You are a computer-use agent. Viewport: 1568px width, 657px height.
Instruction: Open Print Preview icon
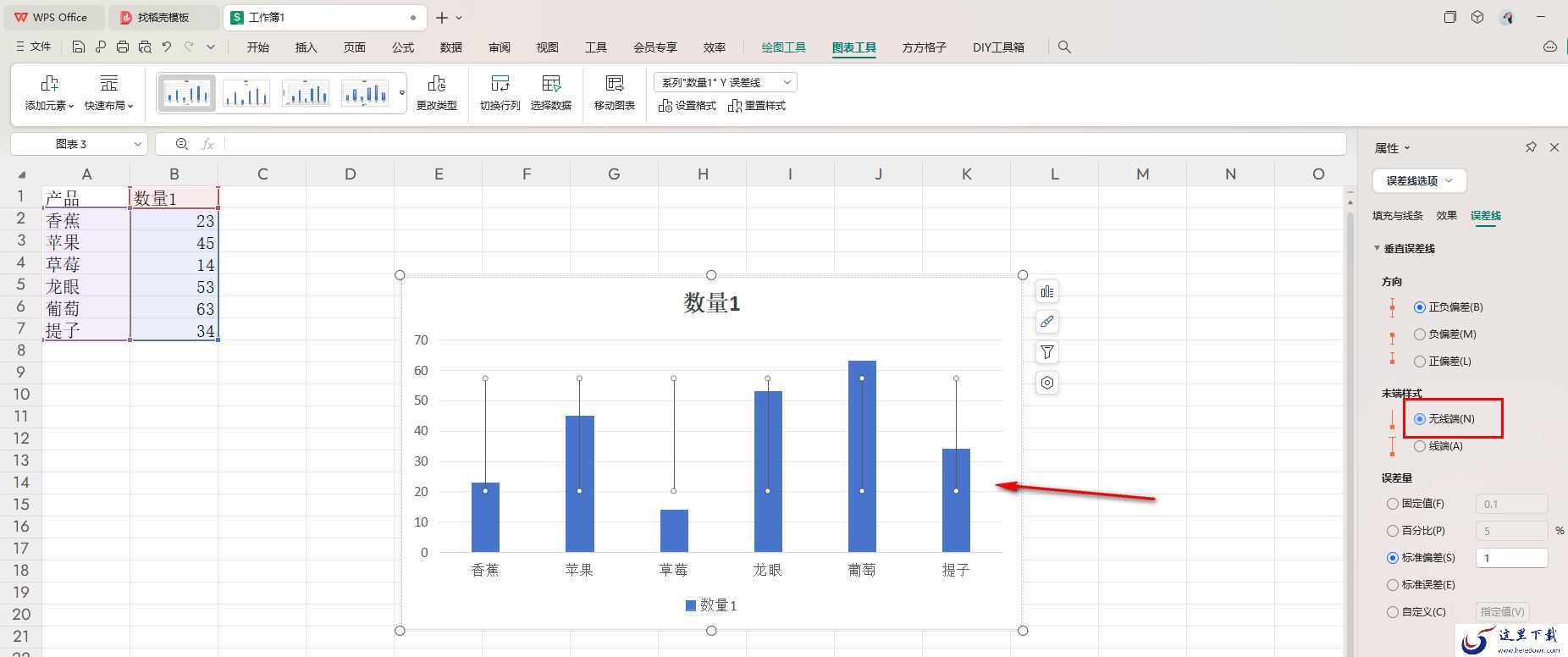145,47
